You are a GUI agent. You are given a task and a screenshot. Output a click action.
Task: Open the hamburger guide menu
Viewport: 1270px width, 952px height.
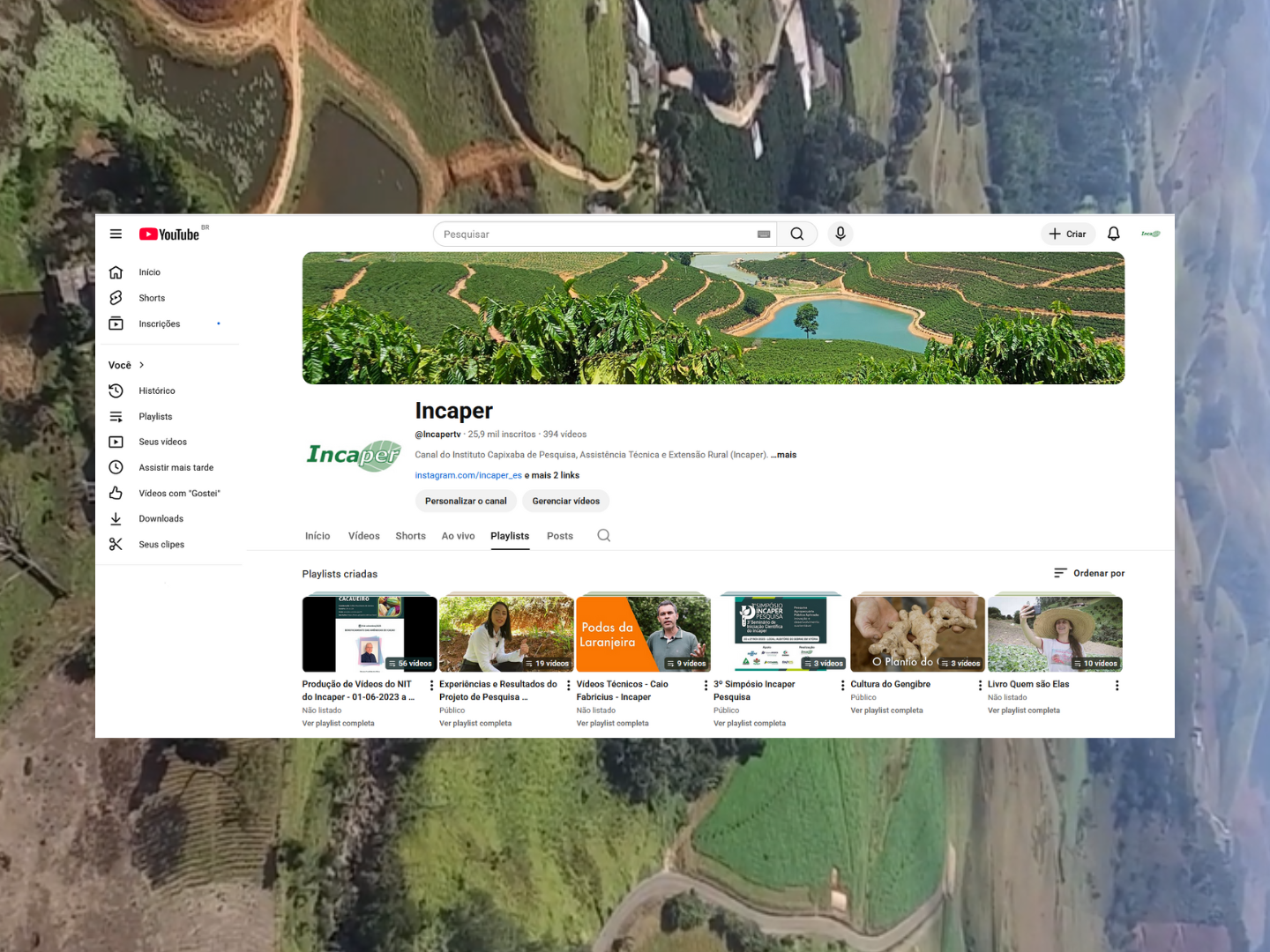(x=116, y=234)
